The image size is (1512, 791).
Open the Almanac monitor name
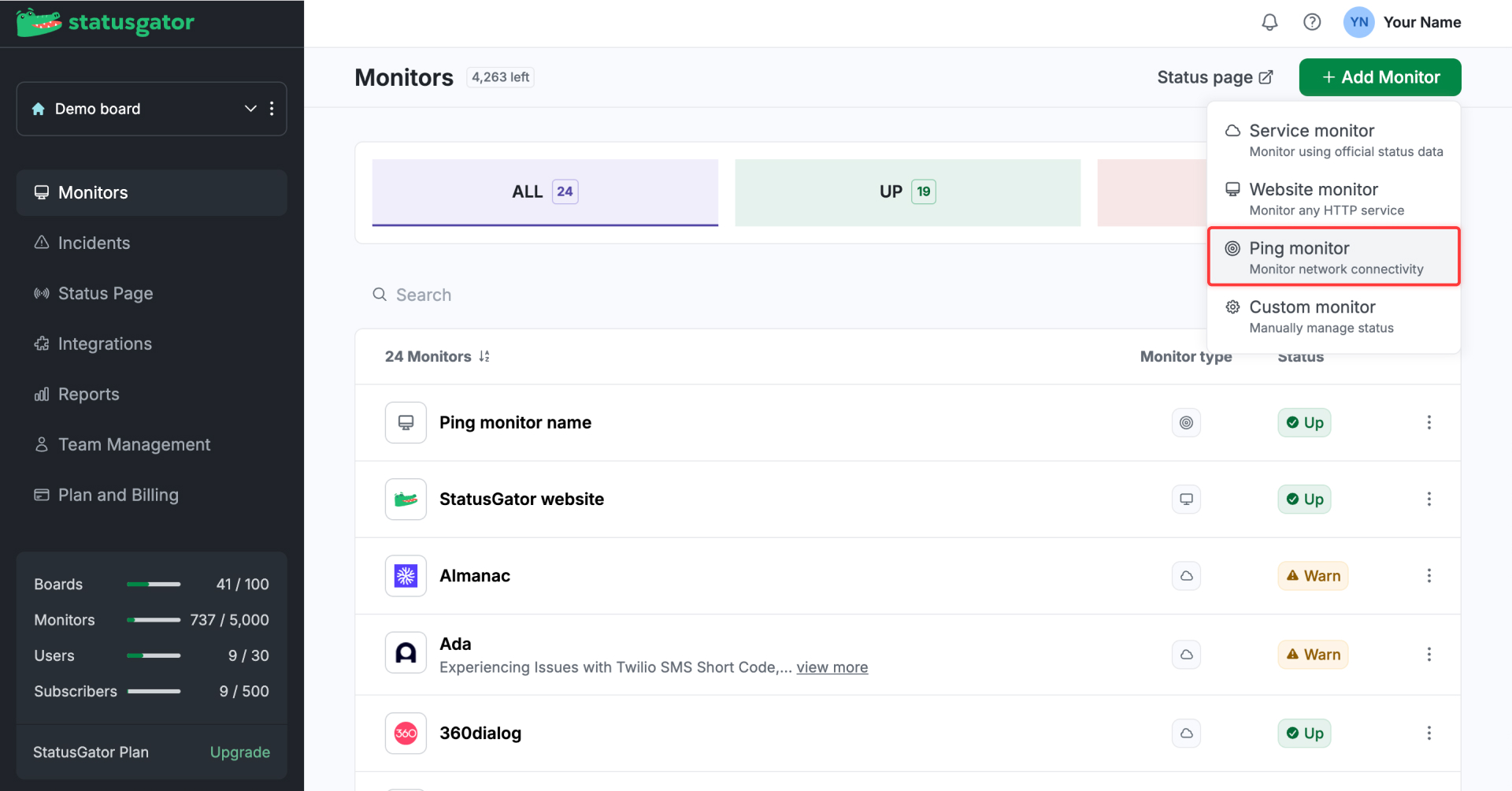click(x=475, y=576)
